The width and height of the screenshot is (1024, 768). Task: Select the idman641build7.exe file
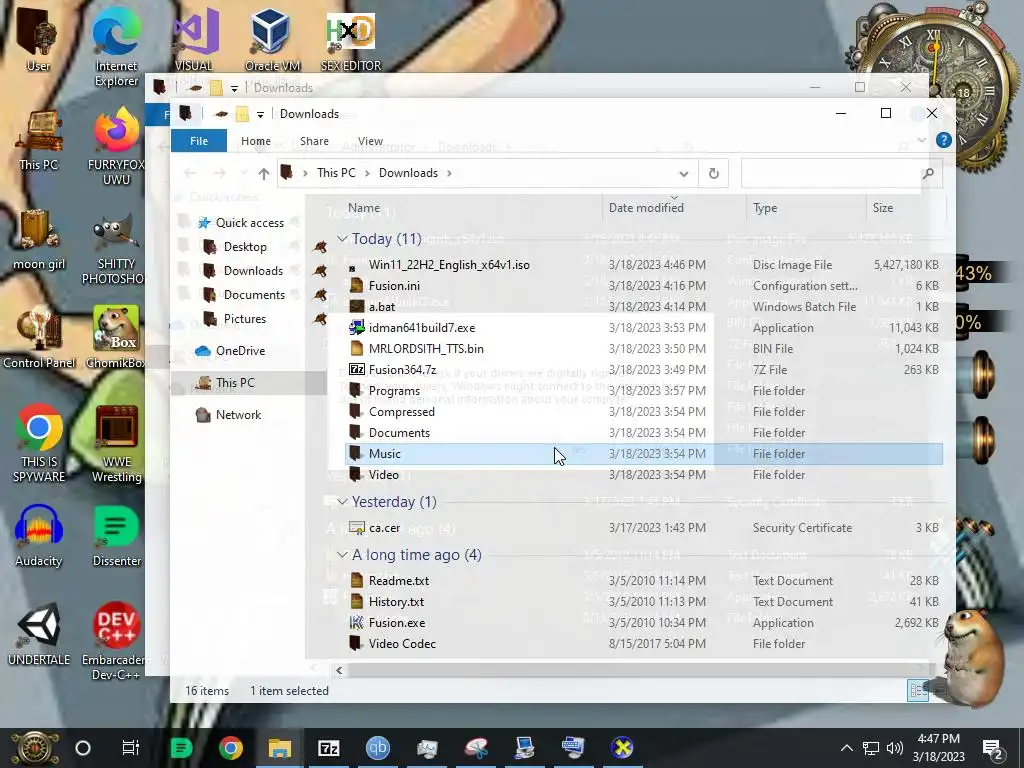[x=643, y=328]
